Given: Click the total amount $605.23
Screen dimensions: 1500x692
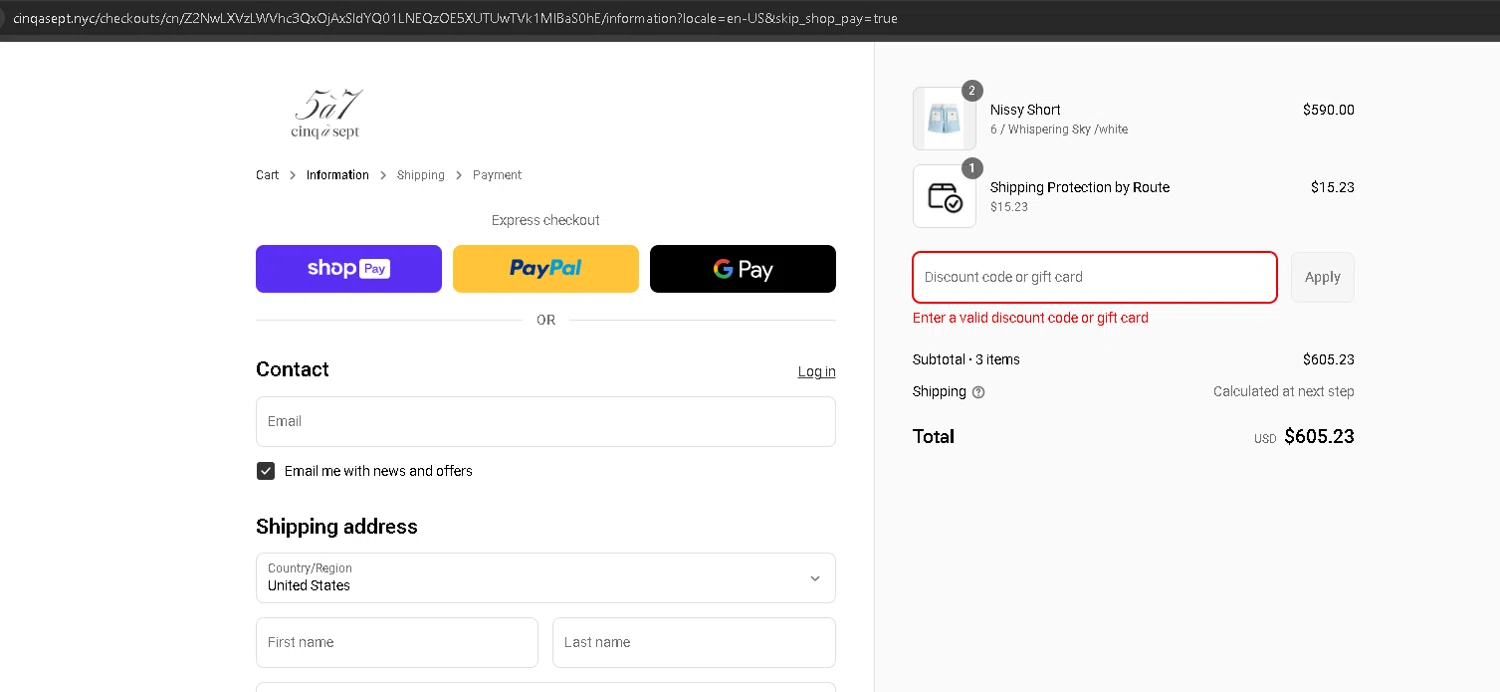Looking at the screenshot, I should point(1319,437).
